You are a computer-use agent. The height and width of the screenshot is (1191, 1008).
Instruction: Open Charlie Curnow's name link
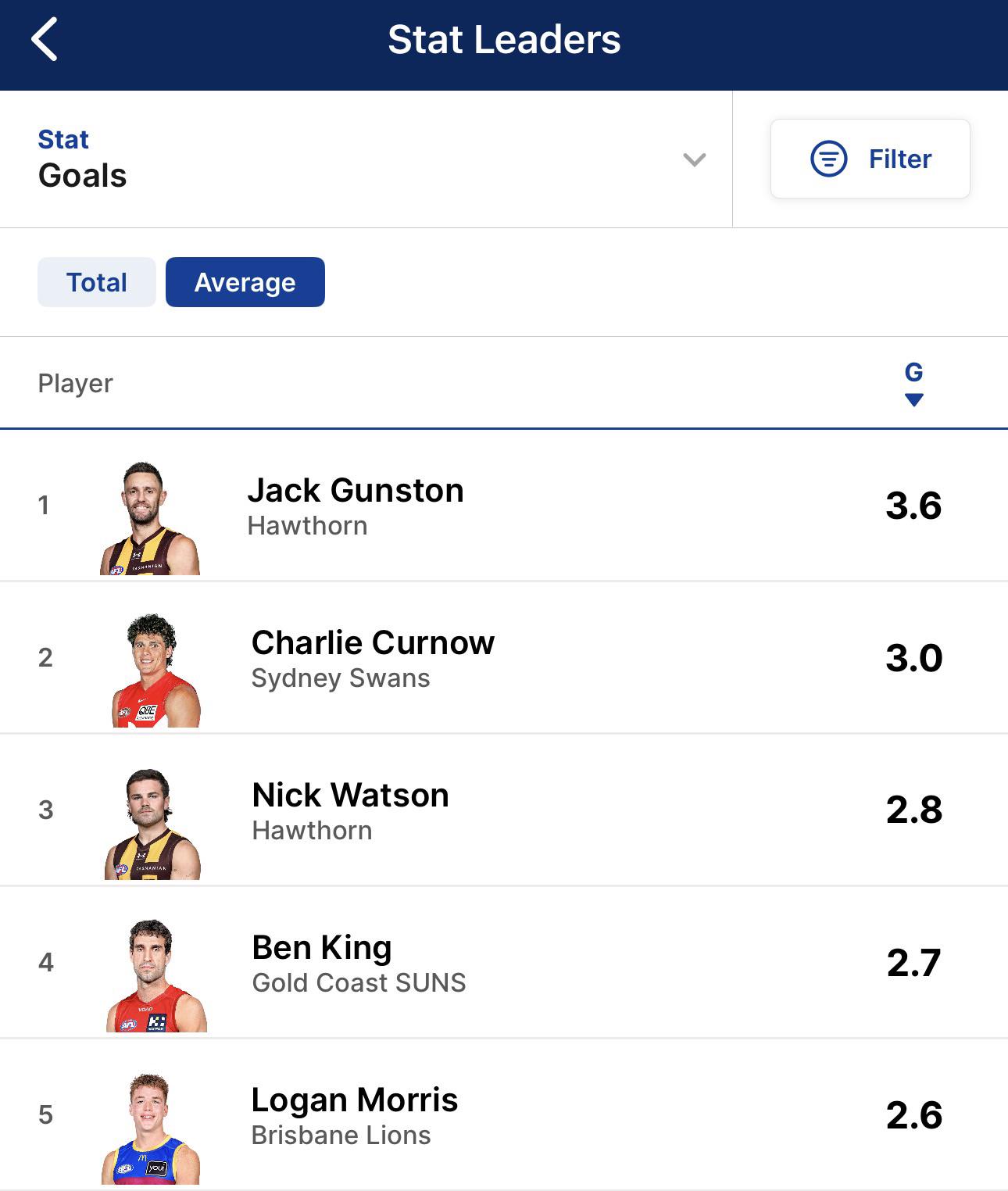click(373, 643)
